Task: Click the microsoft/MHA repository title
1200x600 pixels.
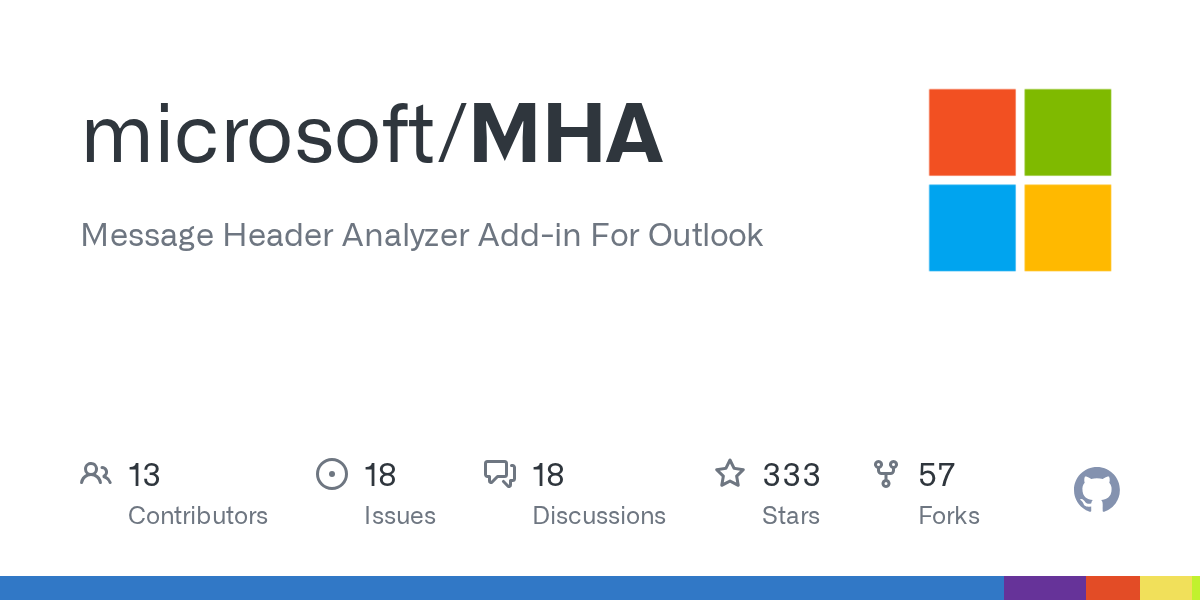Action: pyautogui.click(x=372, y=135)
